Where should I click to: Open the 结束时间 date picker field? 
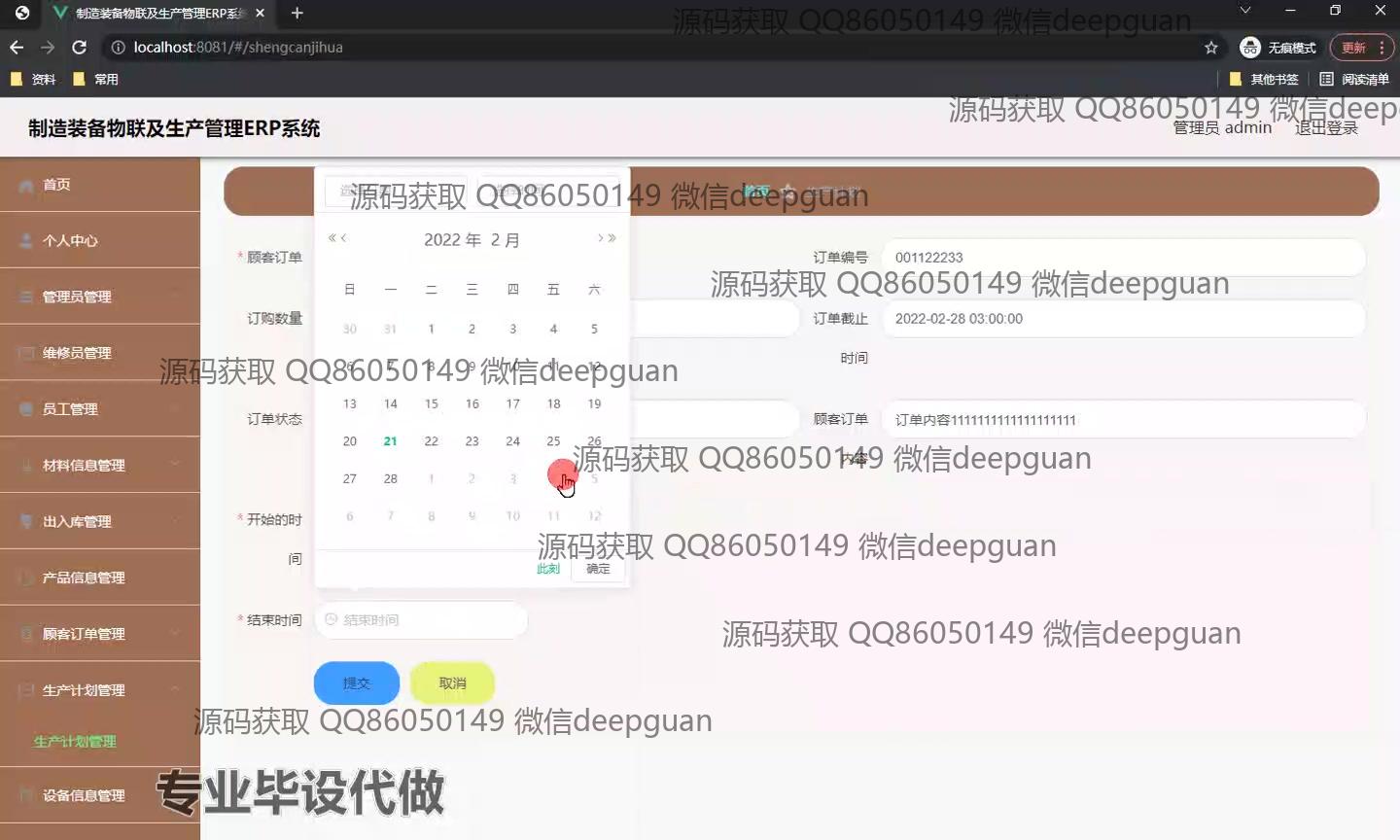click(421, 620)
